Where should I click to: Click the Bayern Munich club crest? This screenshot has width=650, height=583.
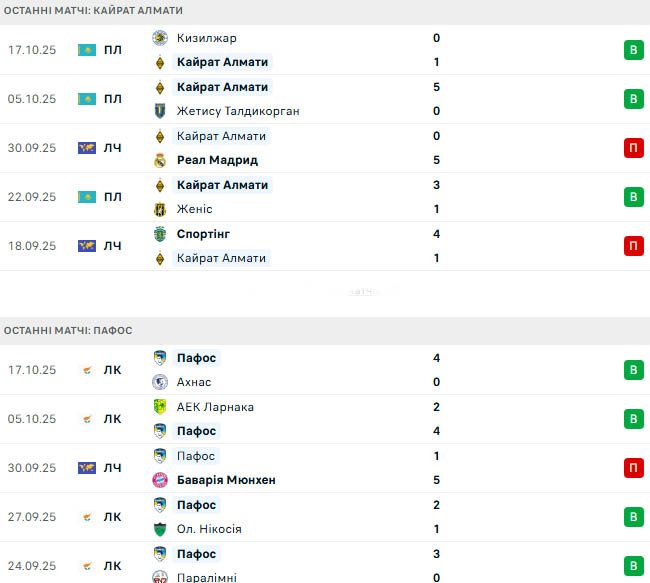(x=160, y=480)
